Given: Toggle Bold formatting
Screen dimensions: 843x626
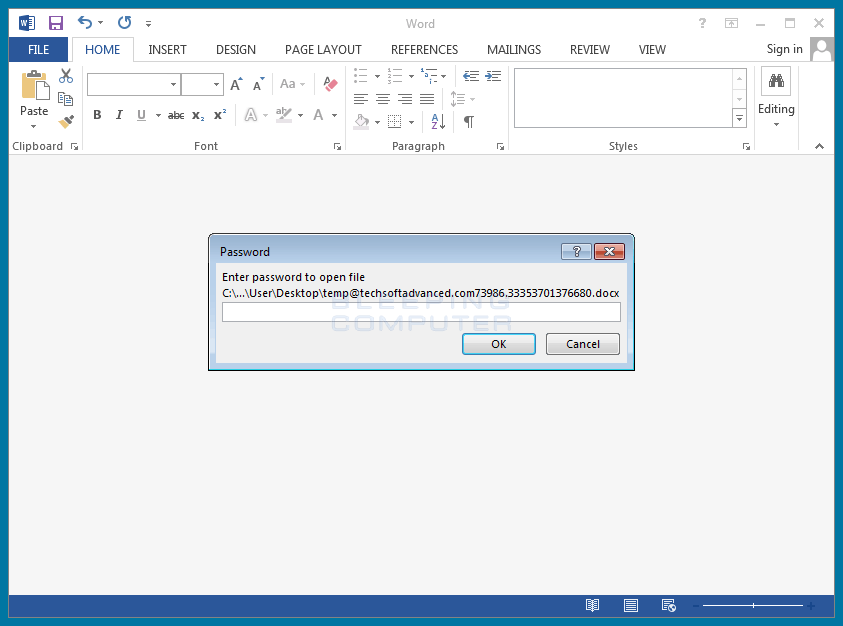Looking at the screenshot, I should (97, 115).
